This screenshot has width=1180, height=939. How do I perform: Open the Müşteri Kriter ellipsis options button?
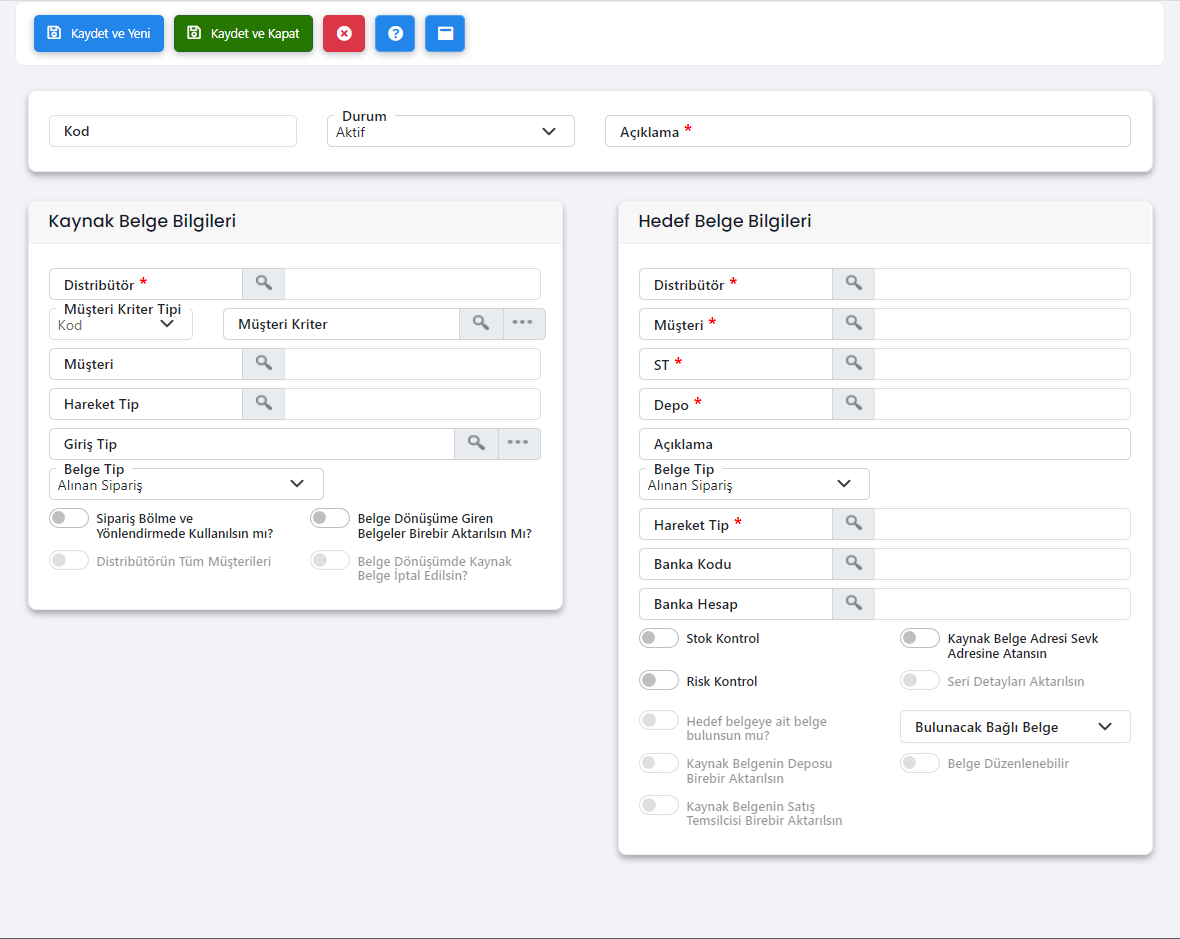tap(523, 323)
